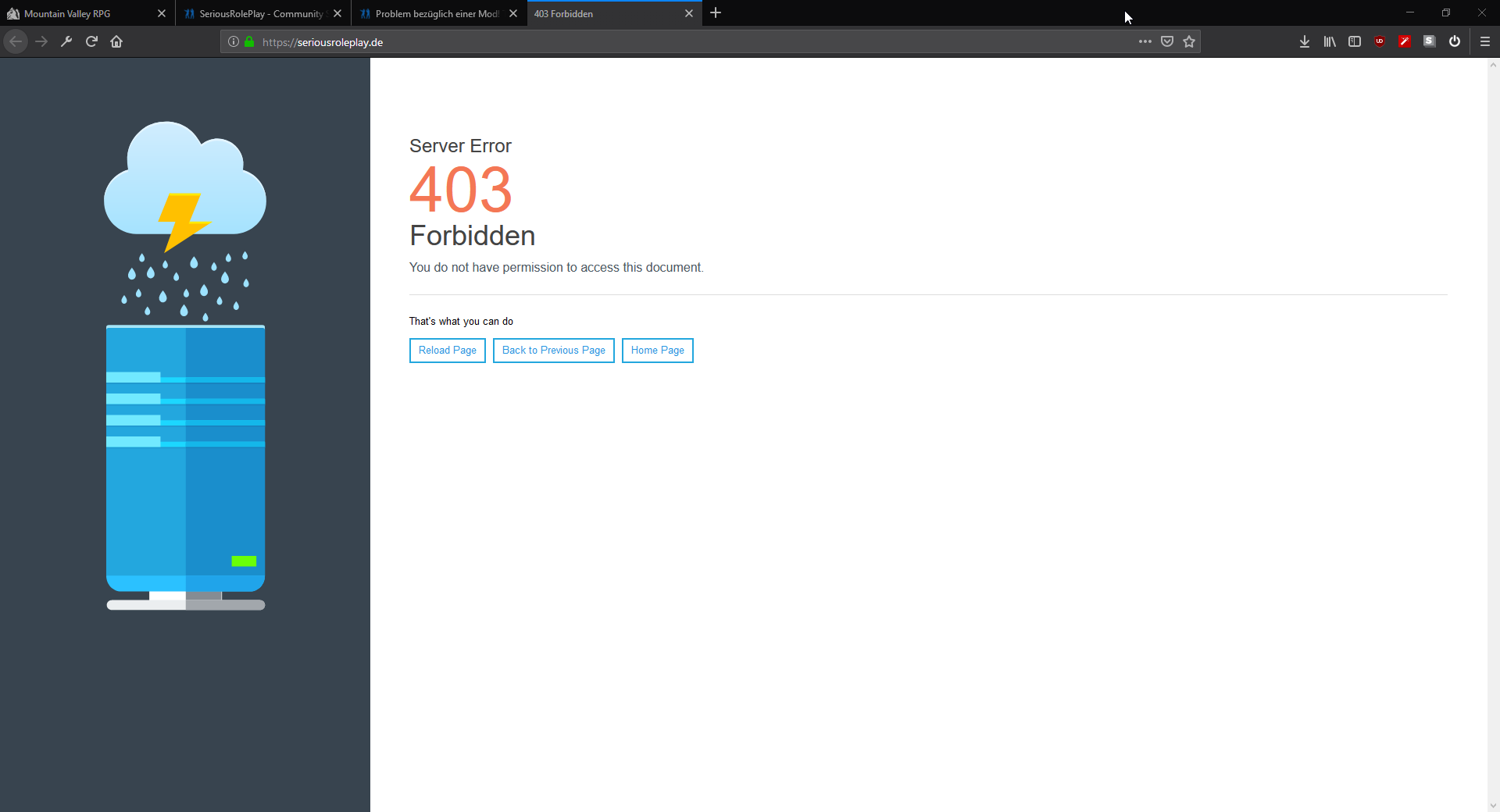Click the Reload Page button
Screen dimensions: 1500x812
click(x=448, y=351)
